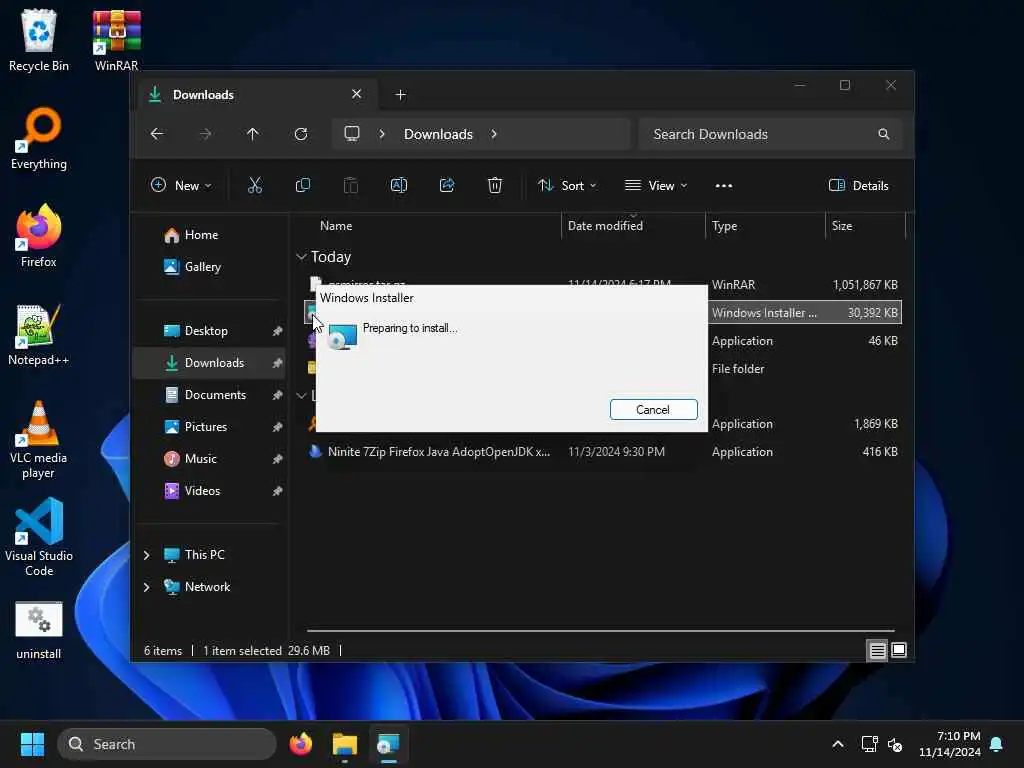Click Downloads in the address breadcrumb
The image size is (1024, 768).
[438, 134]
